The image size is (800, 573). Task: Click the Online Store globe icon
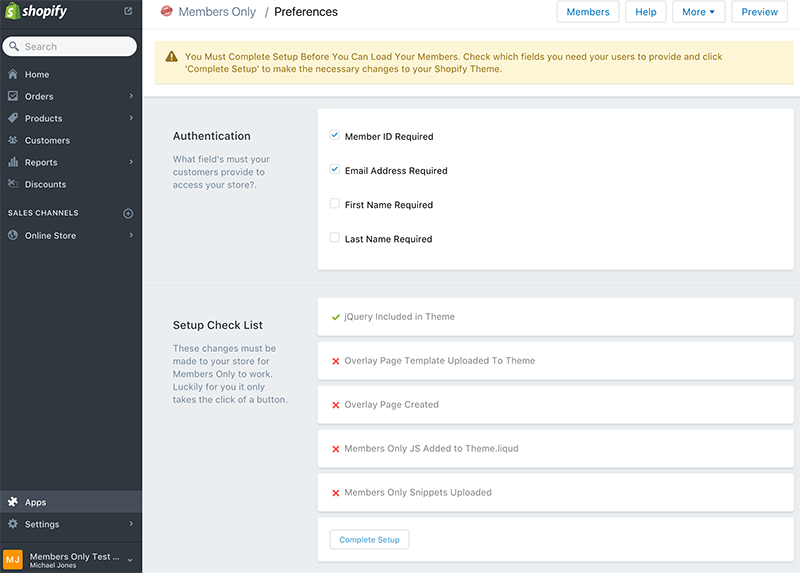tap(13, 235)
